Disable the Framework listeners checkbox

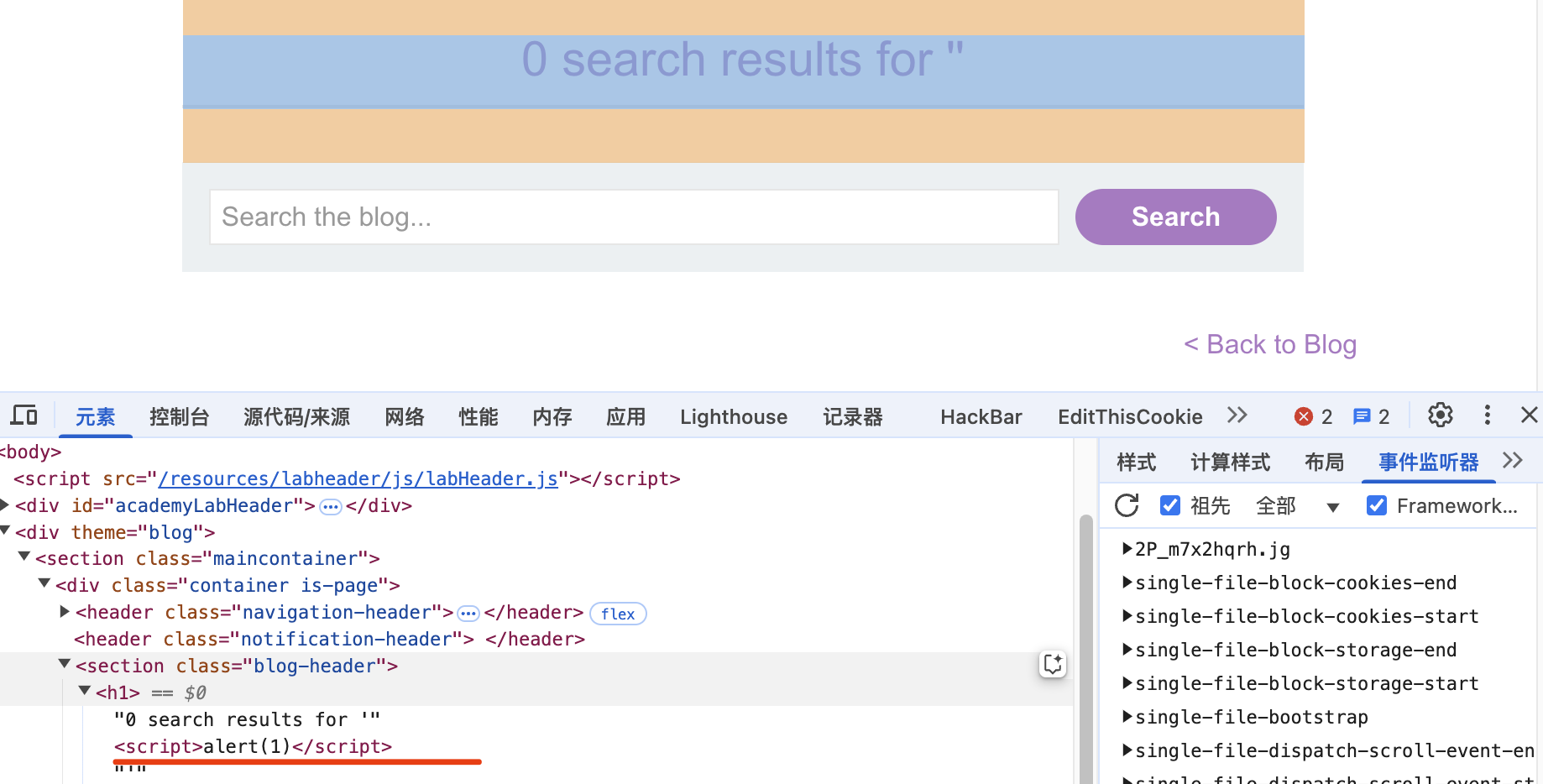(x=1377, y=505)
